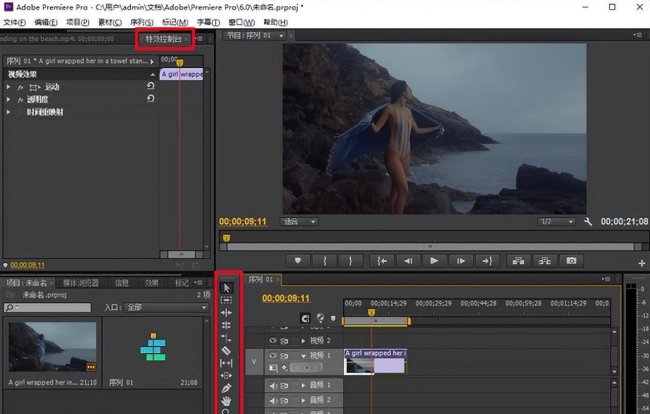Collapse the Video Effects (视频效果) section
Viewport: 650px width, 414px height.
[x=153, y=75]
